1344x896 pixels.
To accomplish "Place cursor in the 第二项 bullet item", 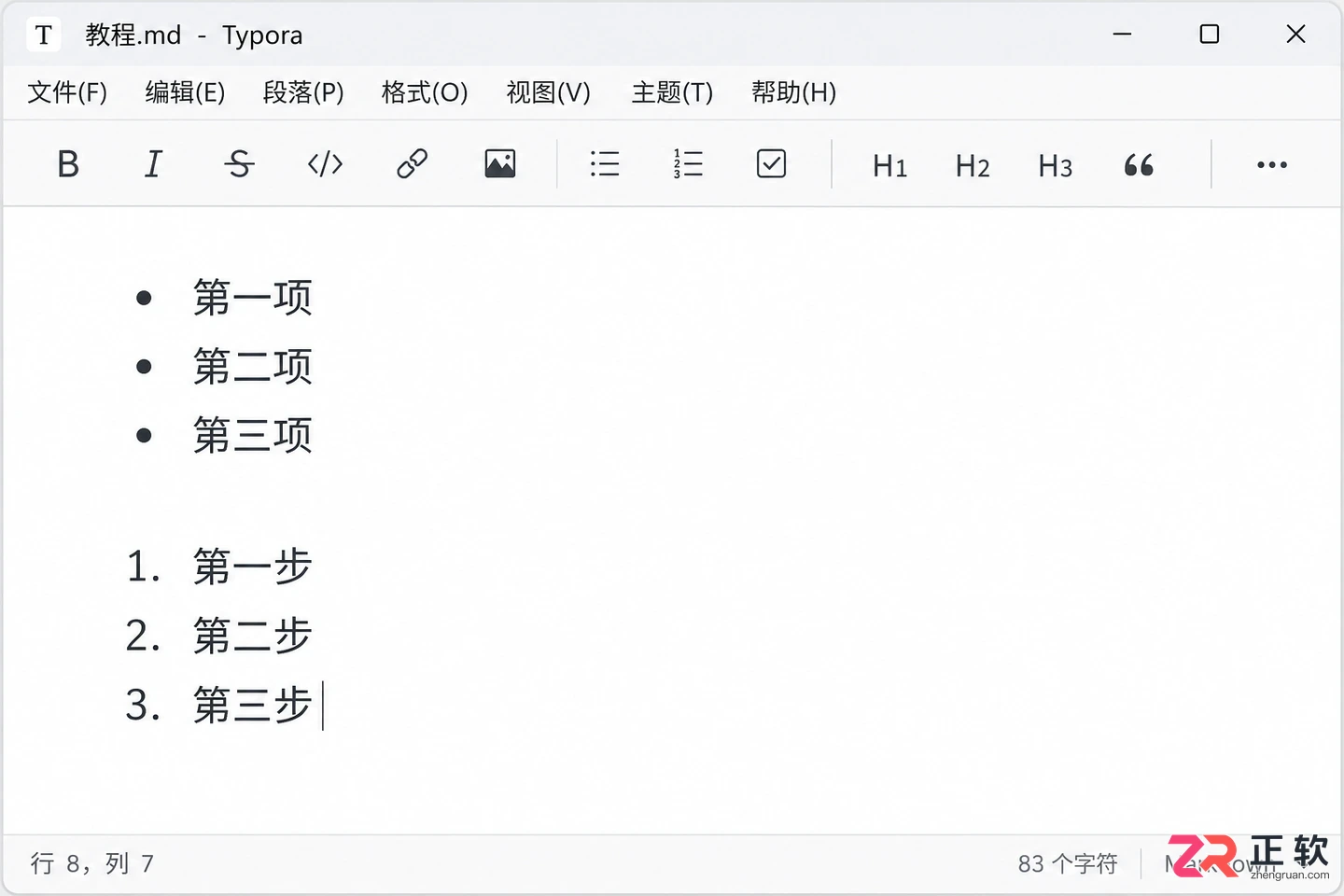I will click(x=252, y=367).
